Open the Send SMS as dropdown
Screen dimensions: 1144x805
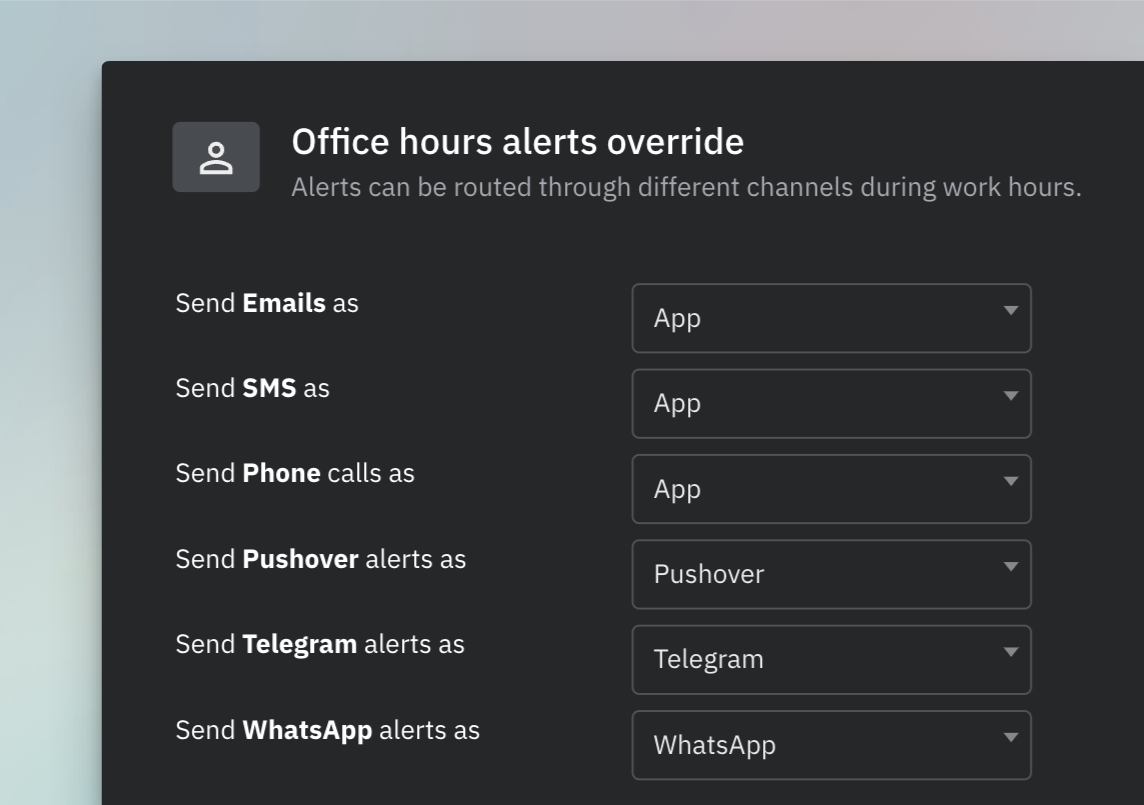point(830,403)
